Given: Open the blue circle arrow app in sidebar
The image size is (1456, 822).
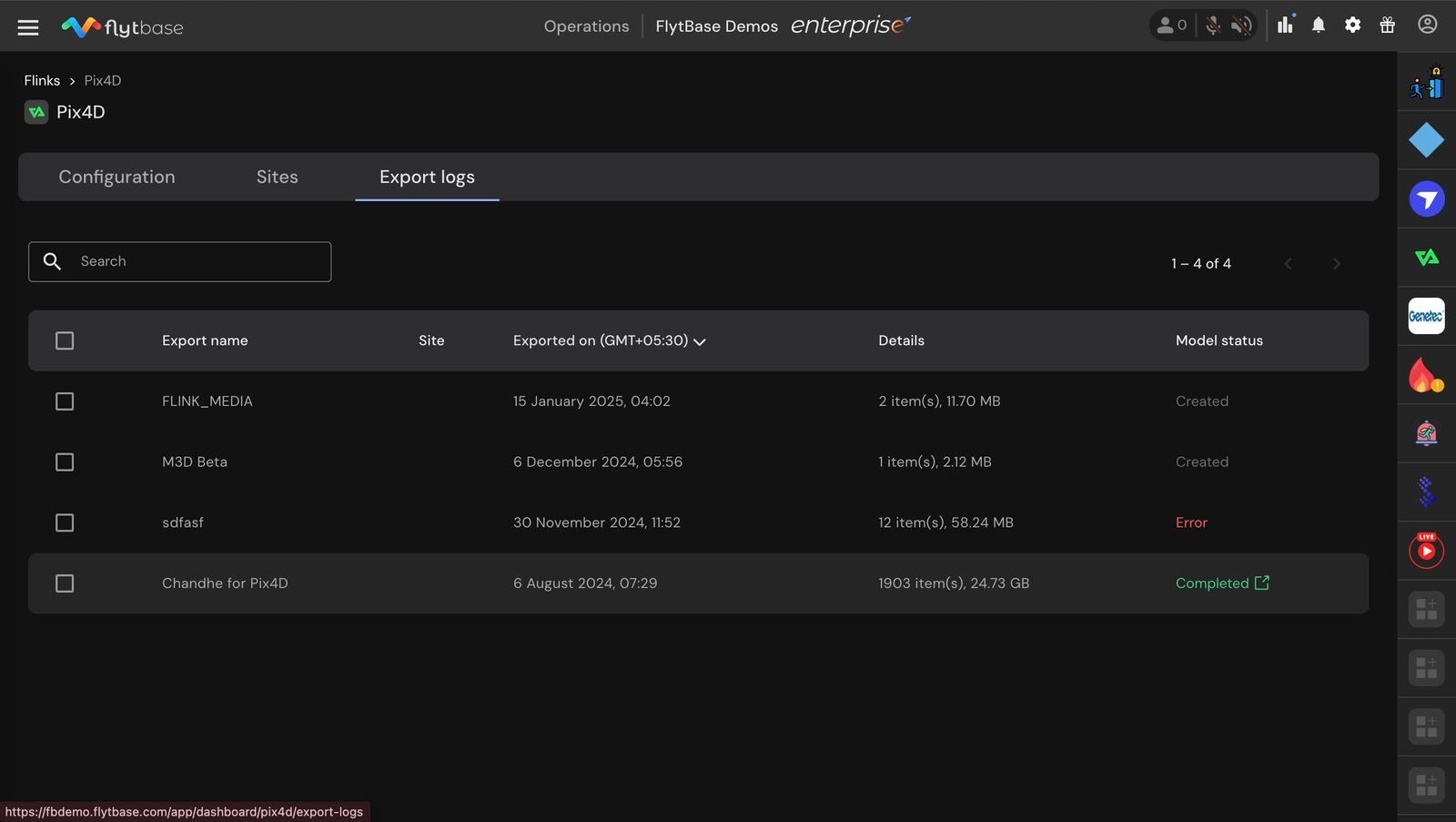Looking at the screenshot, I should [x=1427, y=198].
